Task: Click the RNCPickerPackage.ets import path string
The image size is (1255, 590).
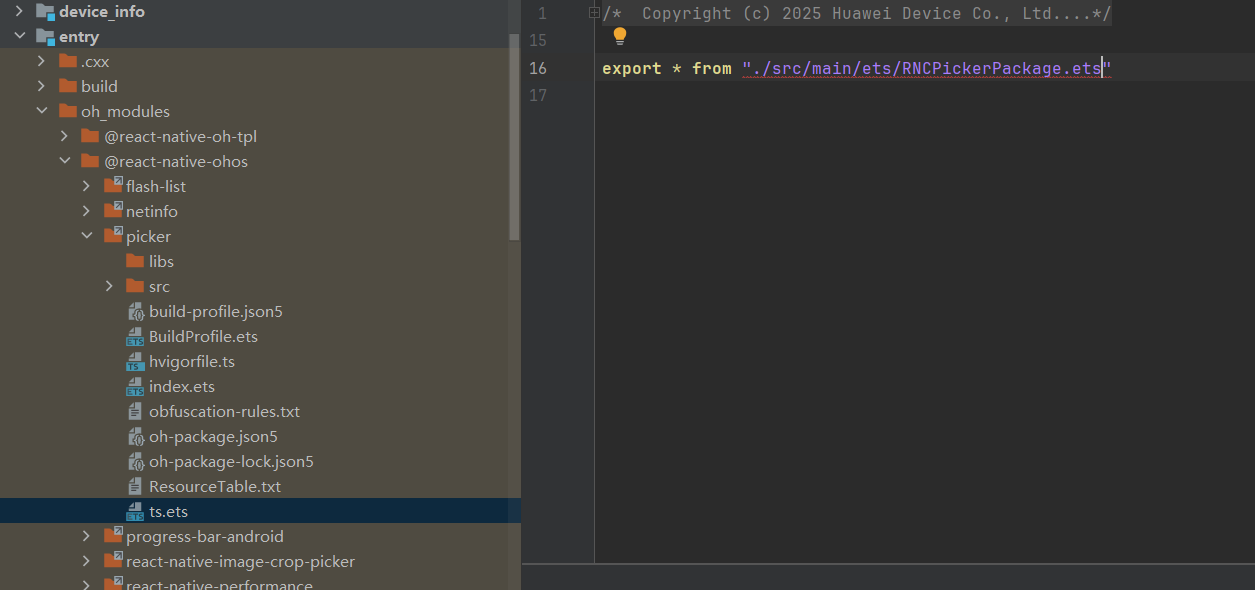Action: point(927,68)
